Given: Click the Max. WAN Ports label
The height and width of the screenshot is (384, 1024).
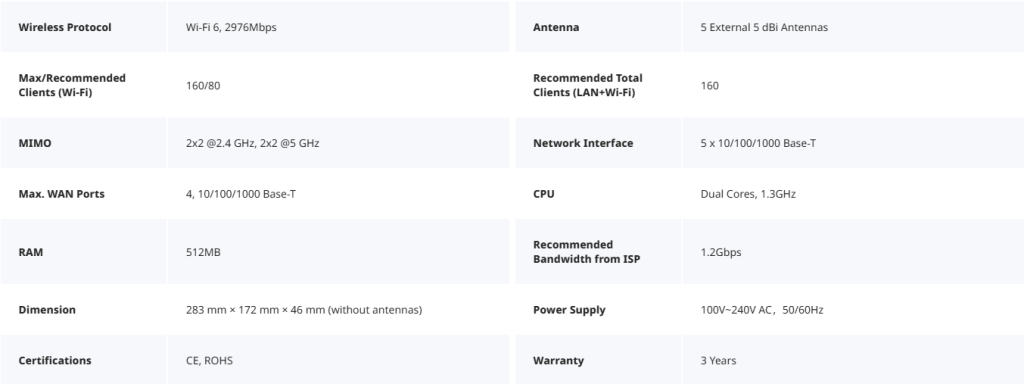Looking at the screenshot, I should click(61, 194).
